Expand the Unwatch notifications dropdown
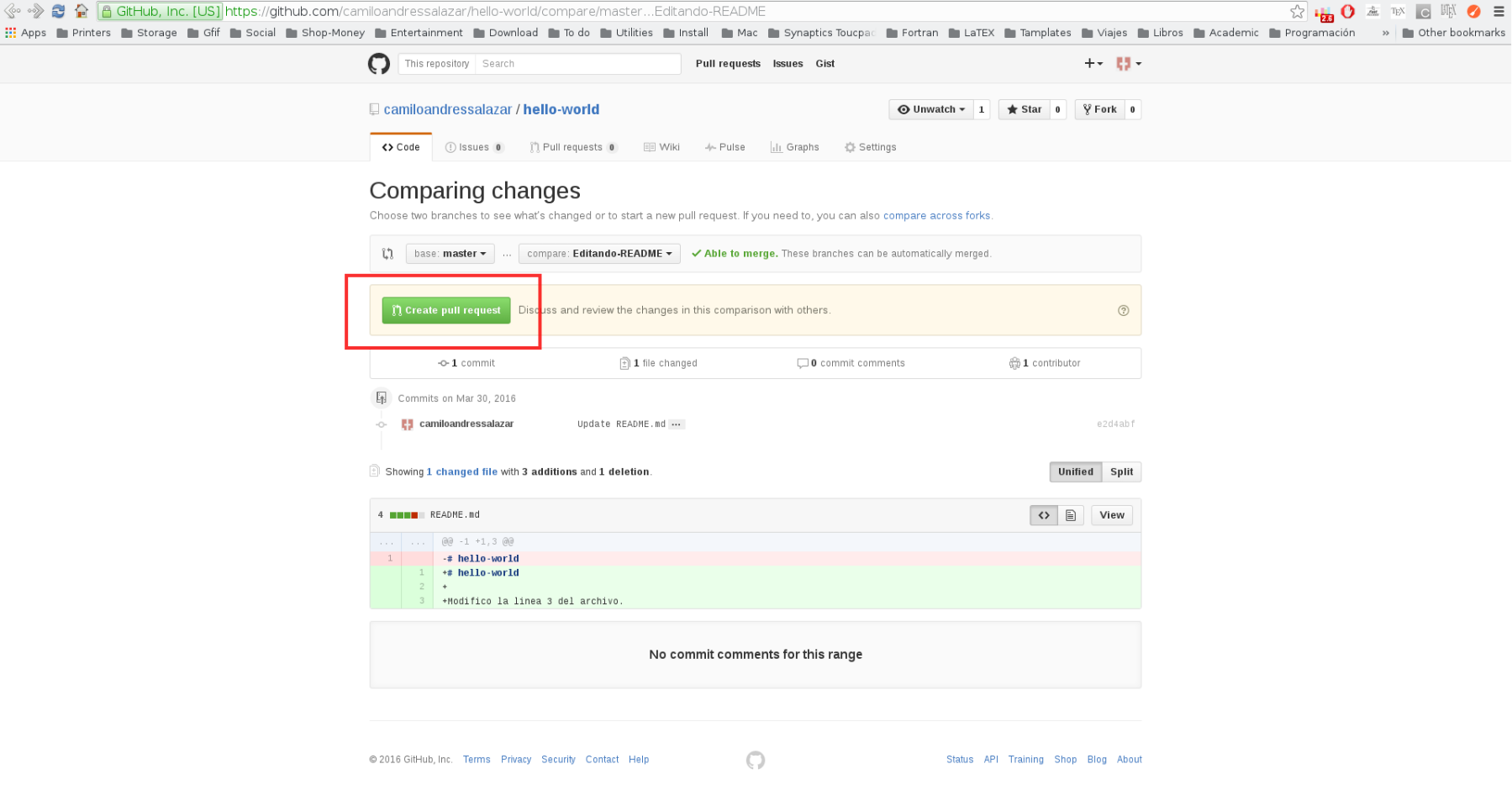 pyautogui.click(x=931, y=109)
